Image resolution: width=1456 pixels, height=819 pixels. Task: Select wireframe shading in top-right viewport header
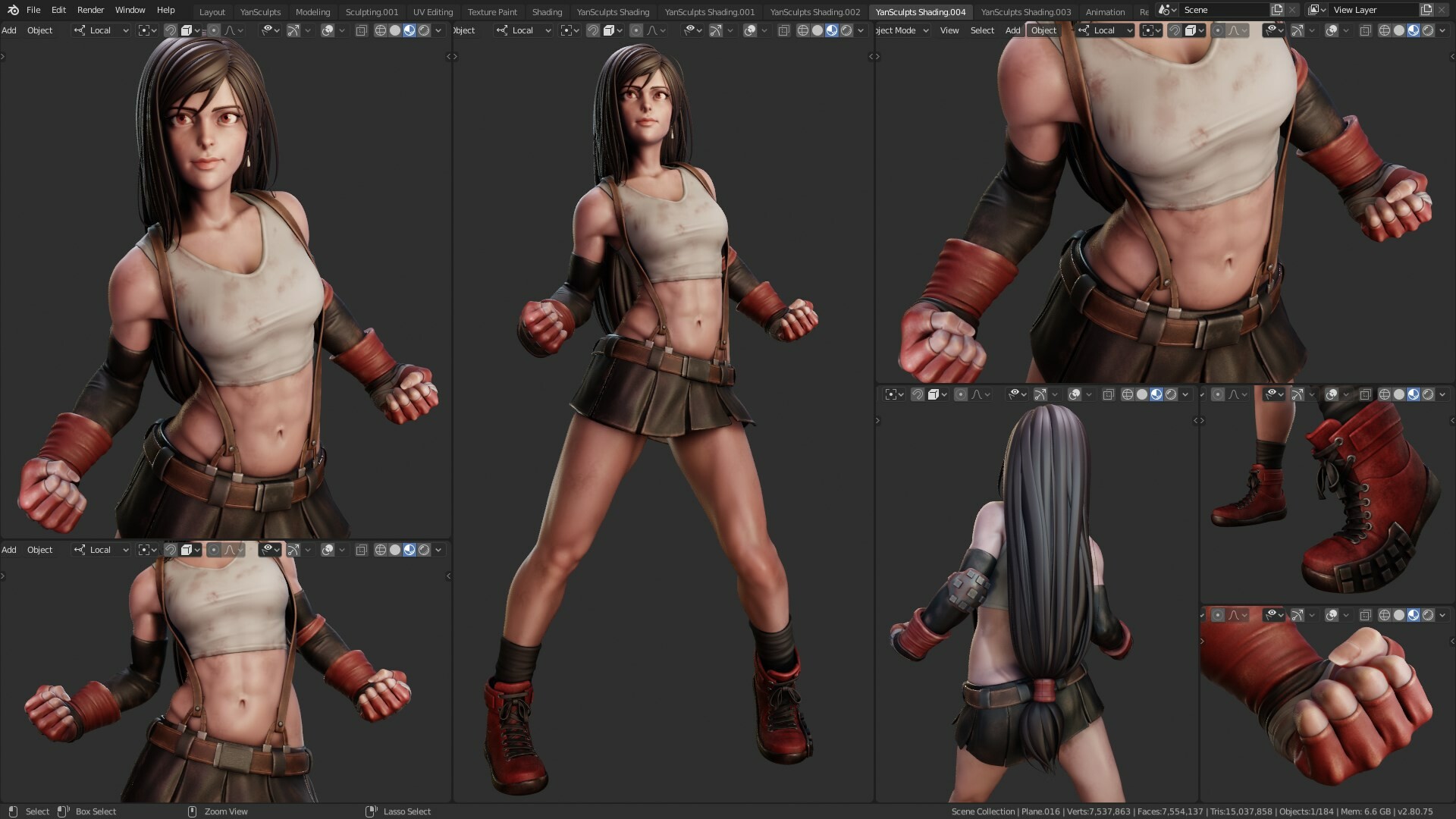tap(1385, 30)
